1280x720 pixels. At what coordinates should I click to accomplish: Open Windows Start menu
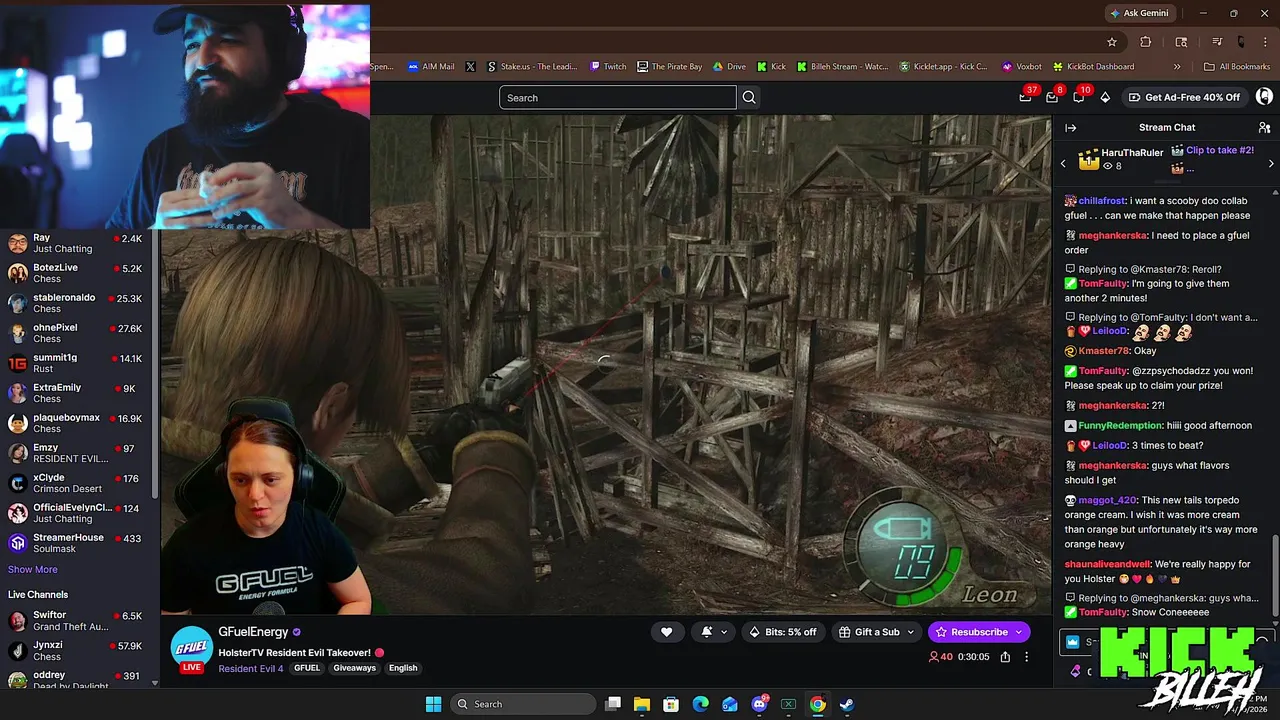tap(433, 704)
